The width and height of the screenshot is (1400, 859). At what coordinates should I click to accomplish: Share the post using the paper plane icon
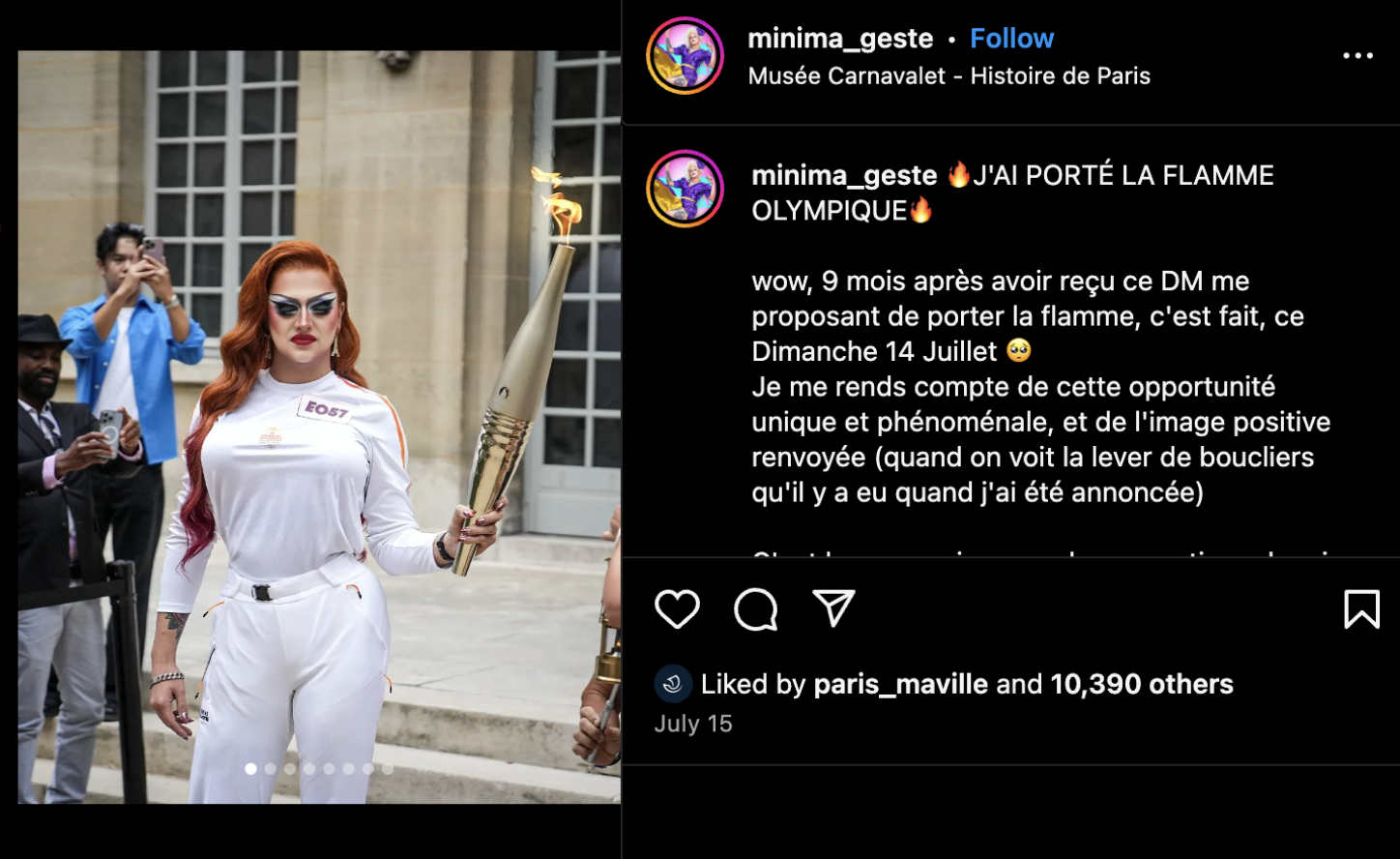coord(833,608)
